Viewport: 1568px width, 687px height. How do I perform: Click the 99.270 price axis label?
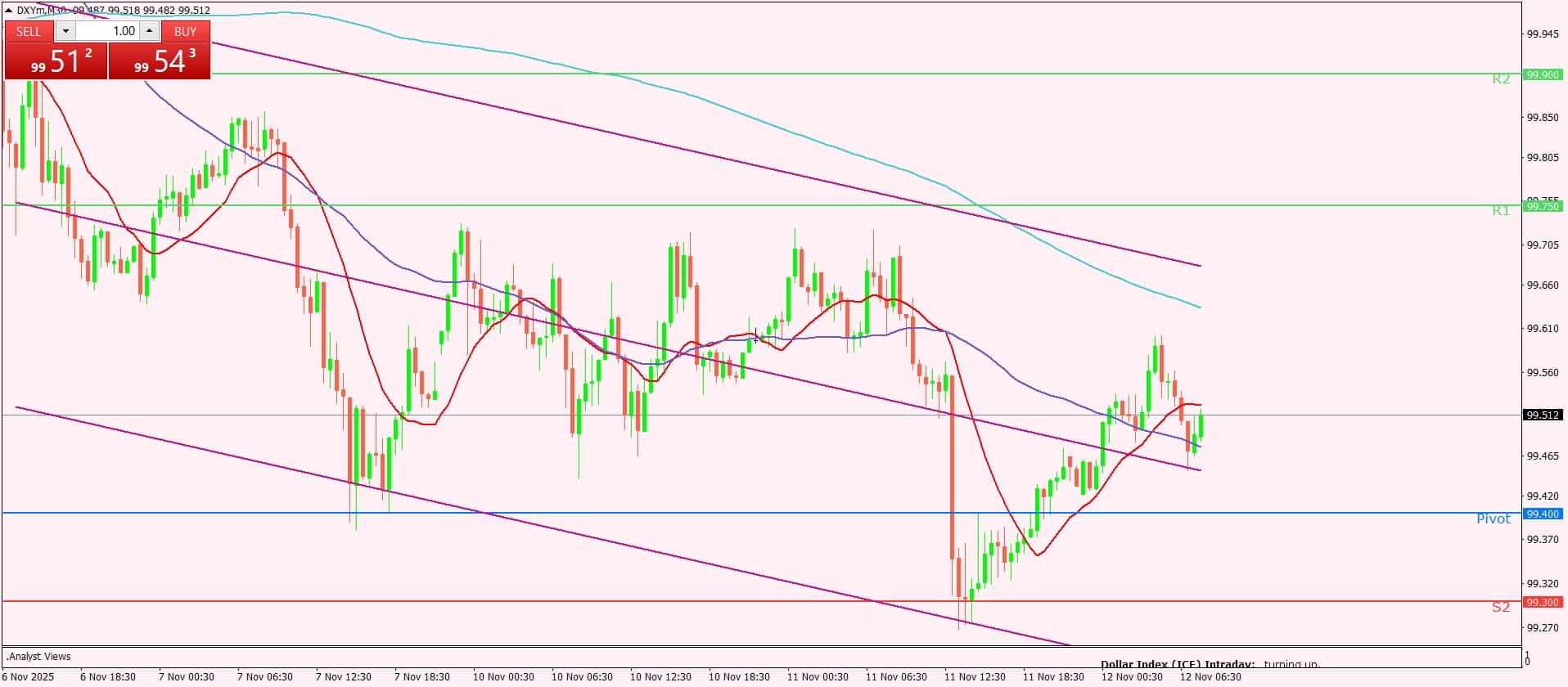(x=1543, y=627)
